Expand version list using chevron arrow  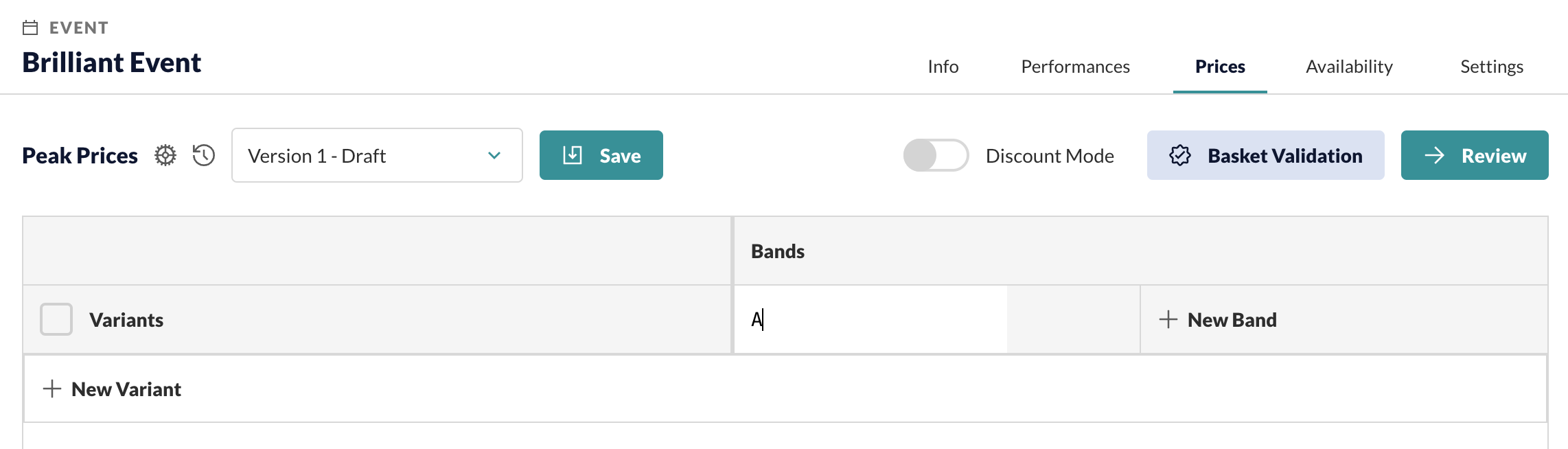(494, 156)
